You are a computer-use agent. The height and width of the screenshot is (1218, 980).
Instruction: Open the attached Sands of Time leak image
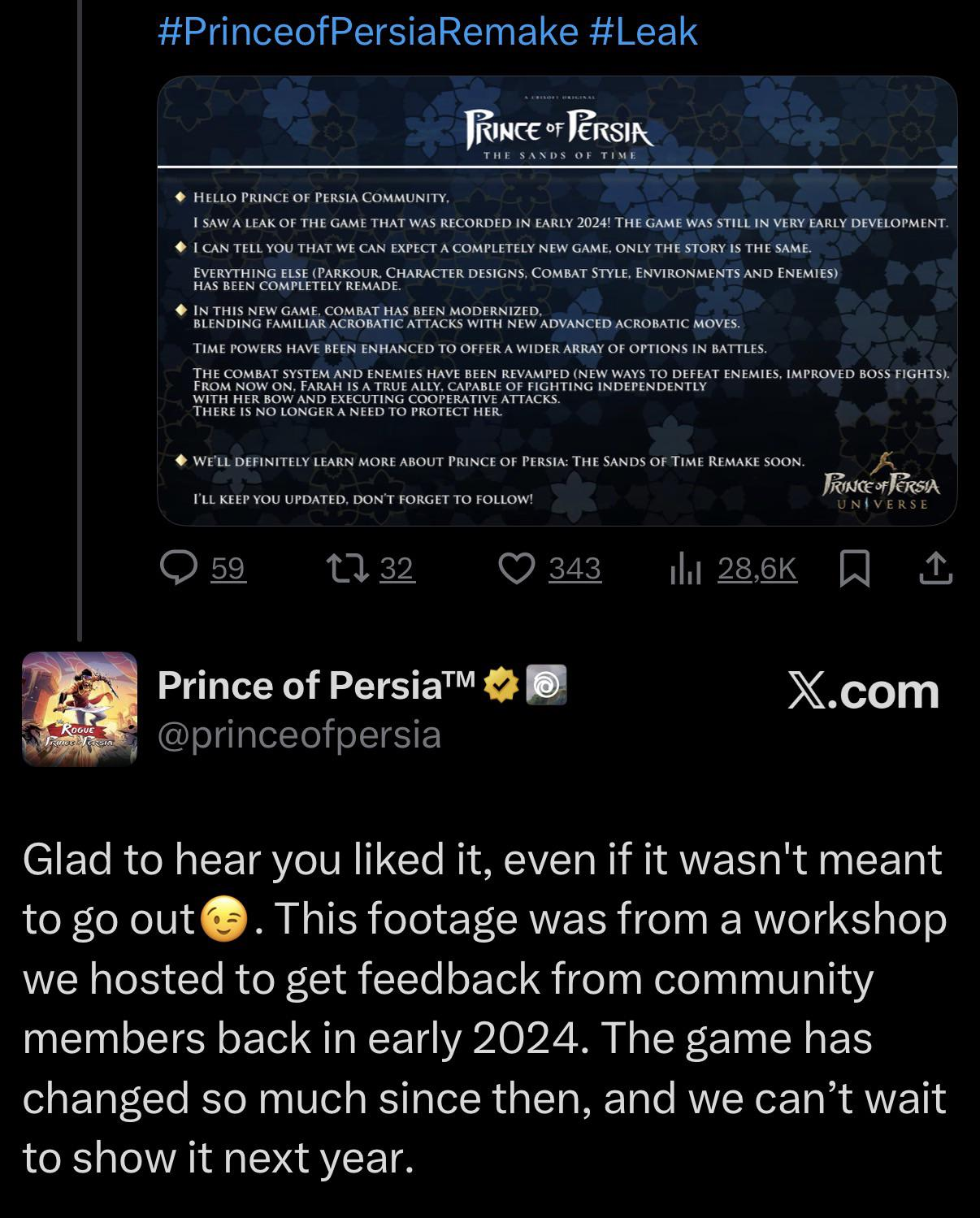click(557, 300)
